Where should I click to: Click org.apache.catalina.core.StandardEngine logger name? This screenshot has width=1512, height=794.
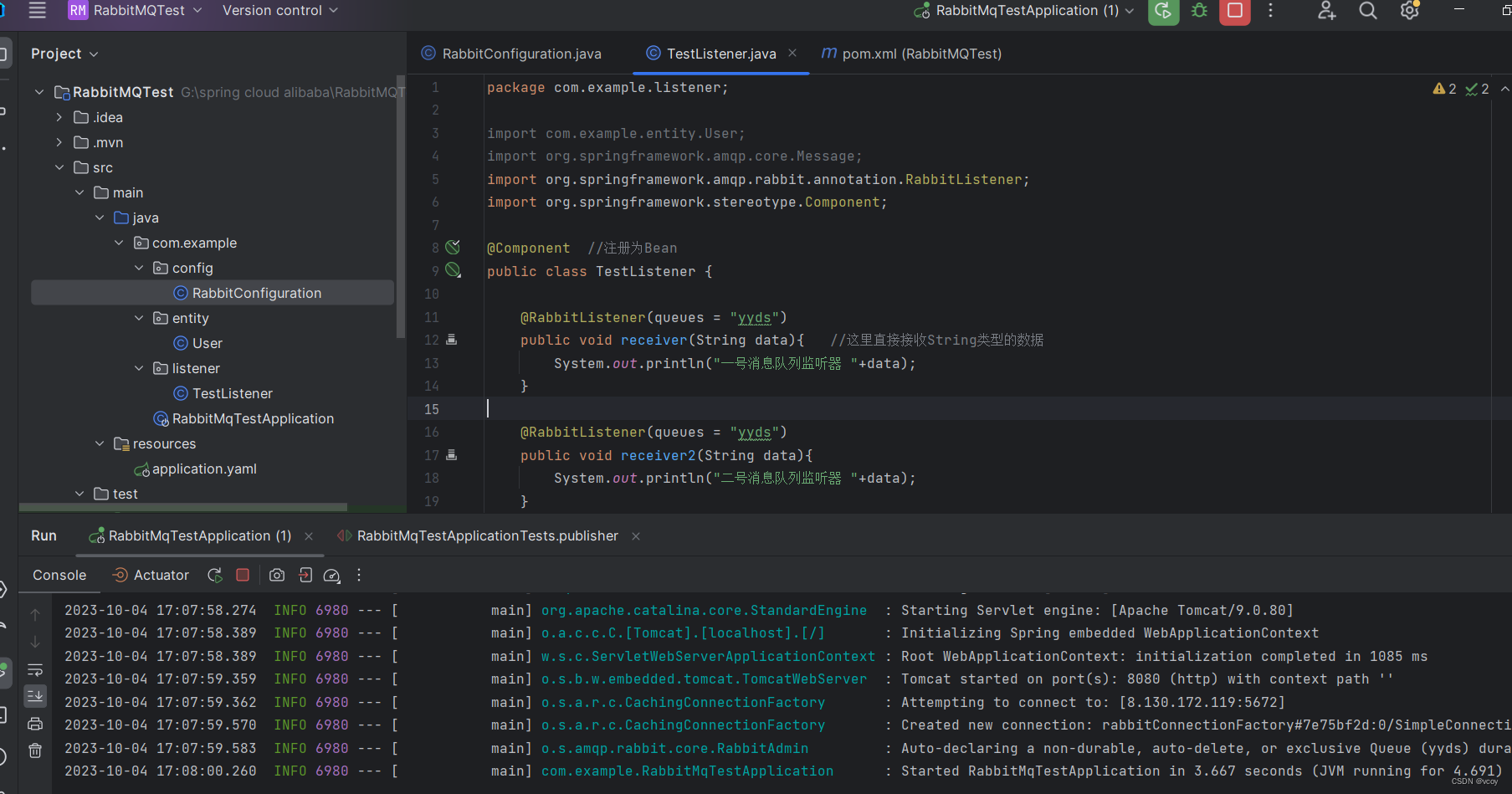704,610
